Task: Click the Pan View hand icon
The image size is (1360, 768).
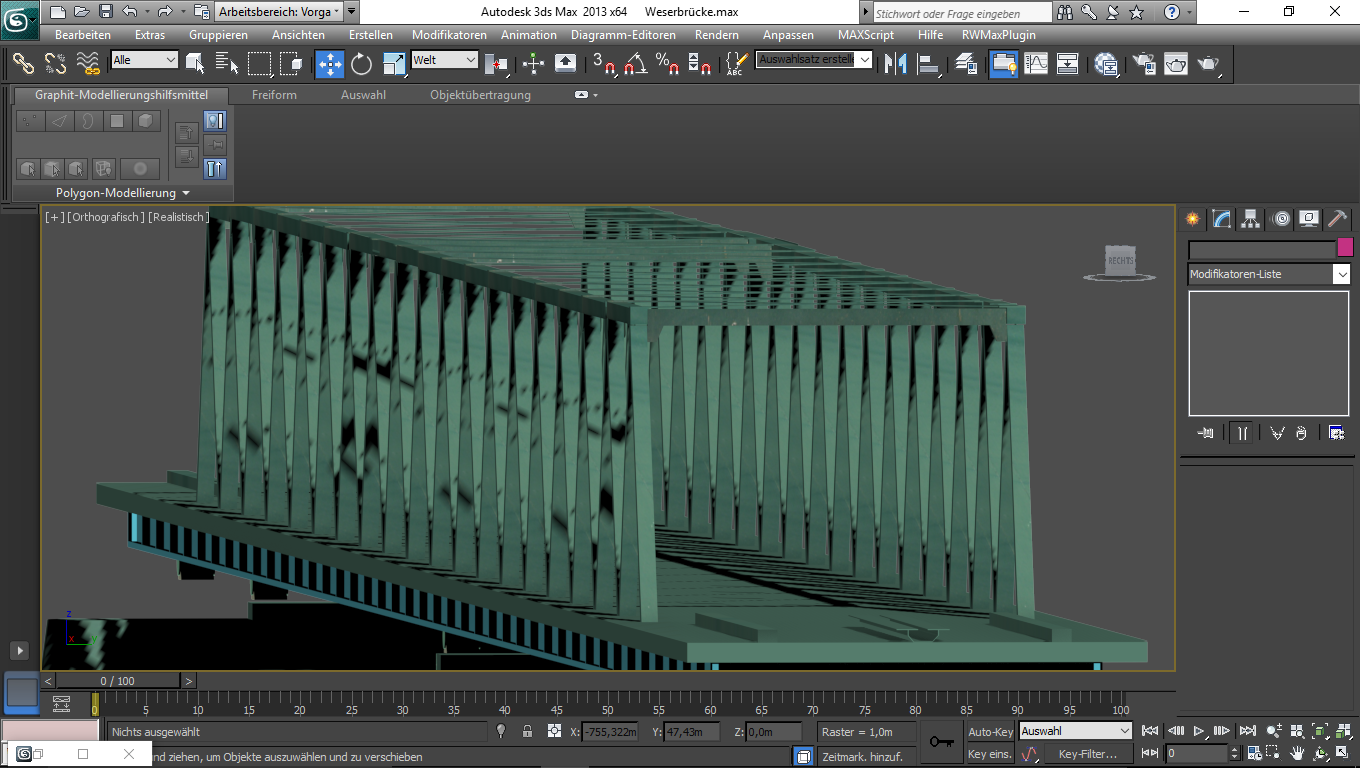Action: pyautogui.click(x=1297, y=753)
